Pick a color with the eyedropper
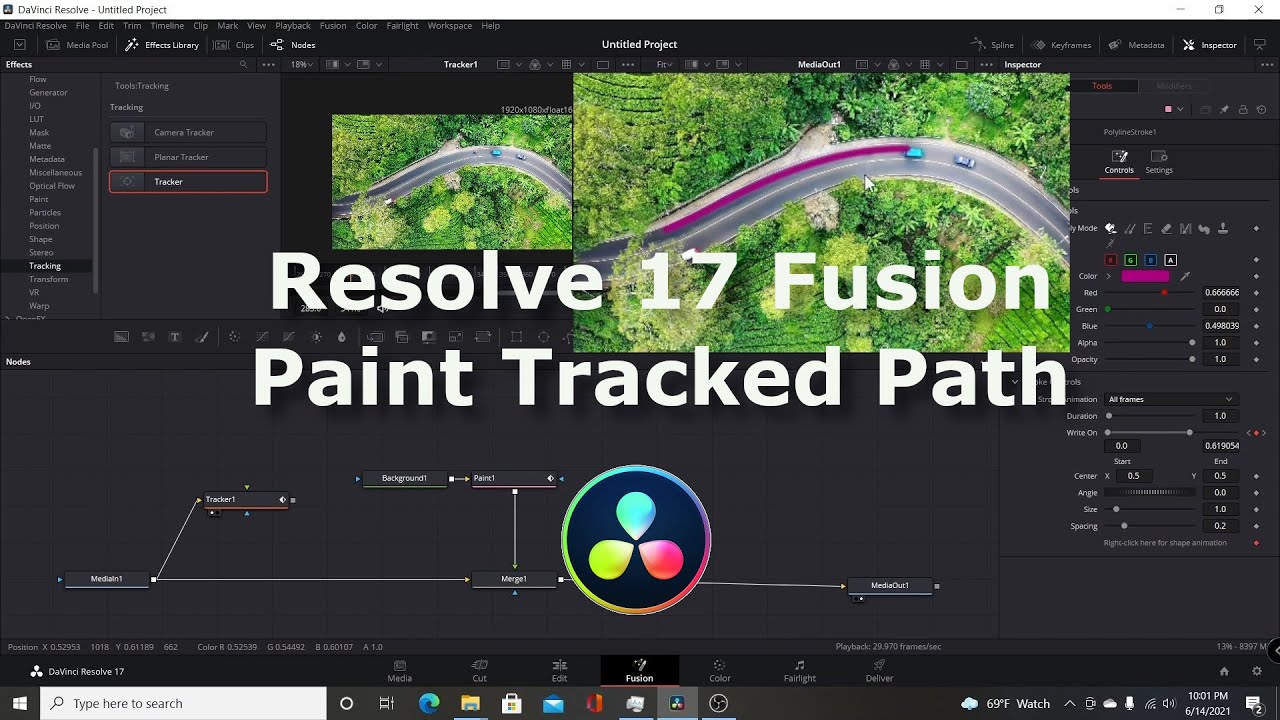 pyautogui.click(x=1185, y=276)
